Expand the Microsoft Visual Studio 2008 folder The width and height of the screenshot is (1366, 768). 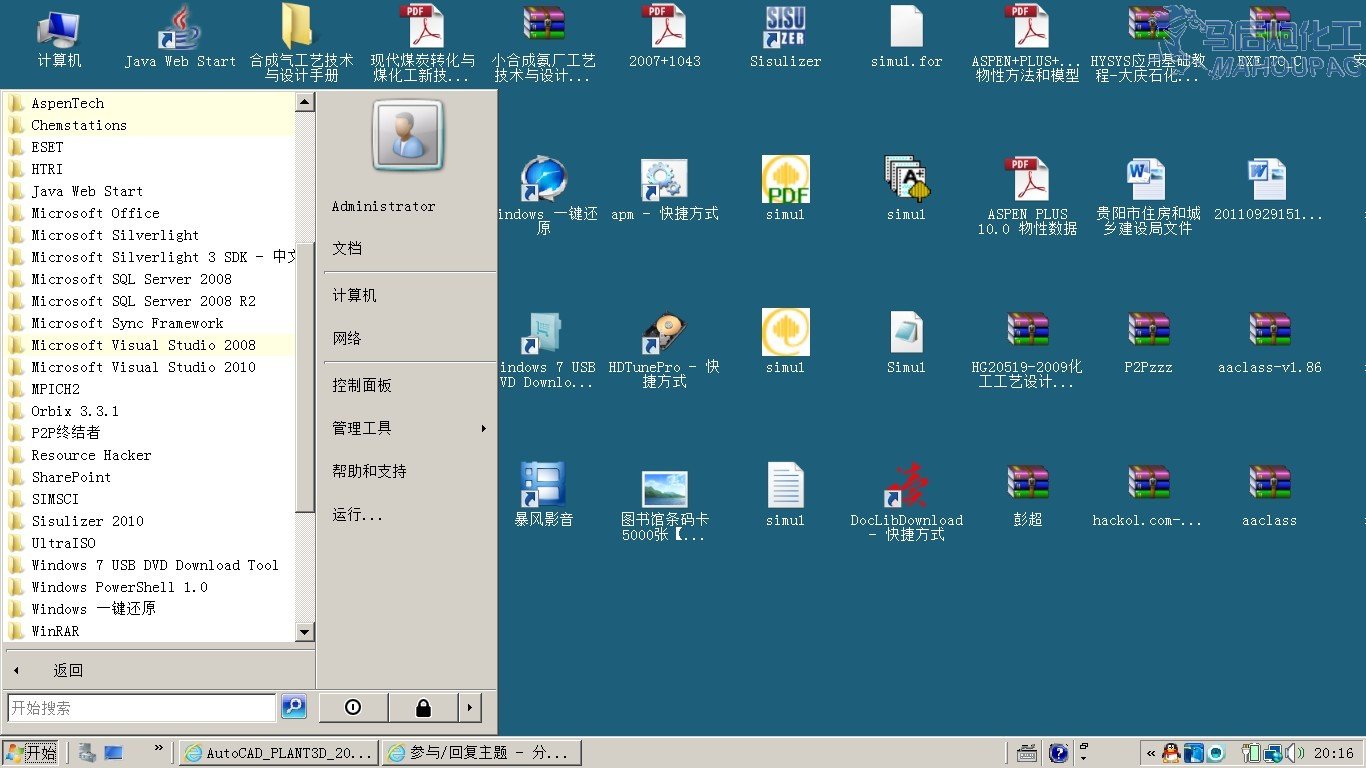pos(151,345)
